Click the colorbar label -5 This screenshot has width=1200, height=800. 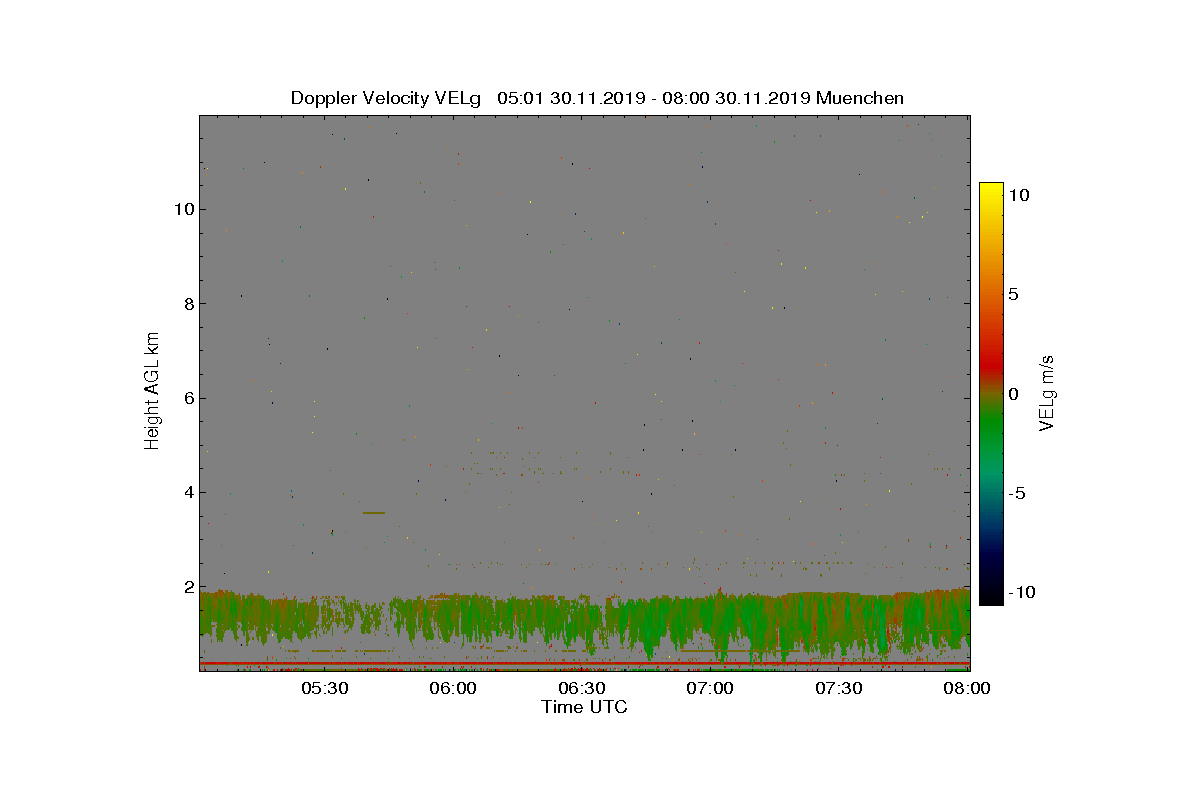coord(1017,493)
